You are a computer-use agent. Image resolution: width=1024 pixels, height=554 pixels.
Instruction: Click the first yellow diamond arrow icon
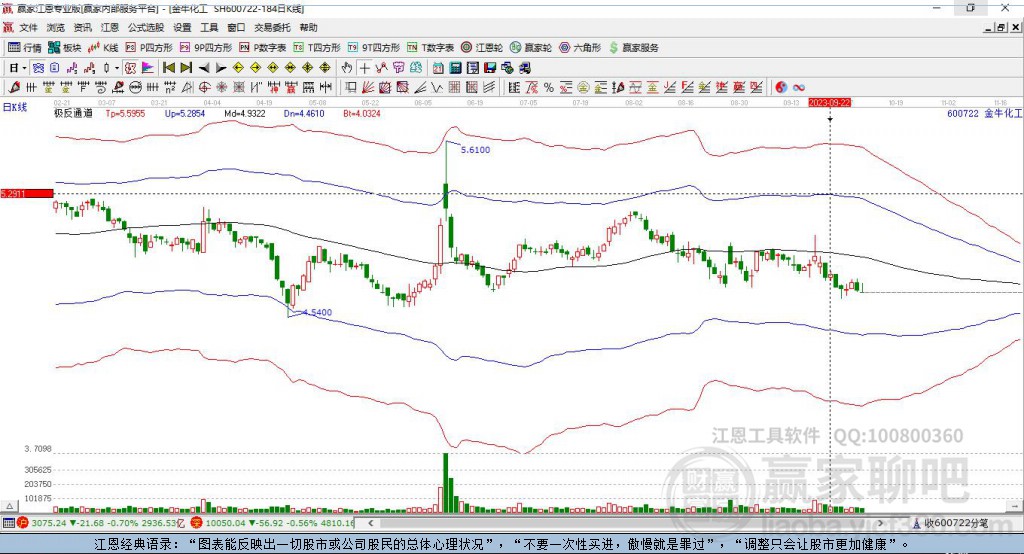coord(238,68)
